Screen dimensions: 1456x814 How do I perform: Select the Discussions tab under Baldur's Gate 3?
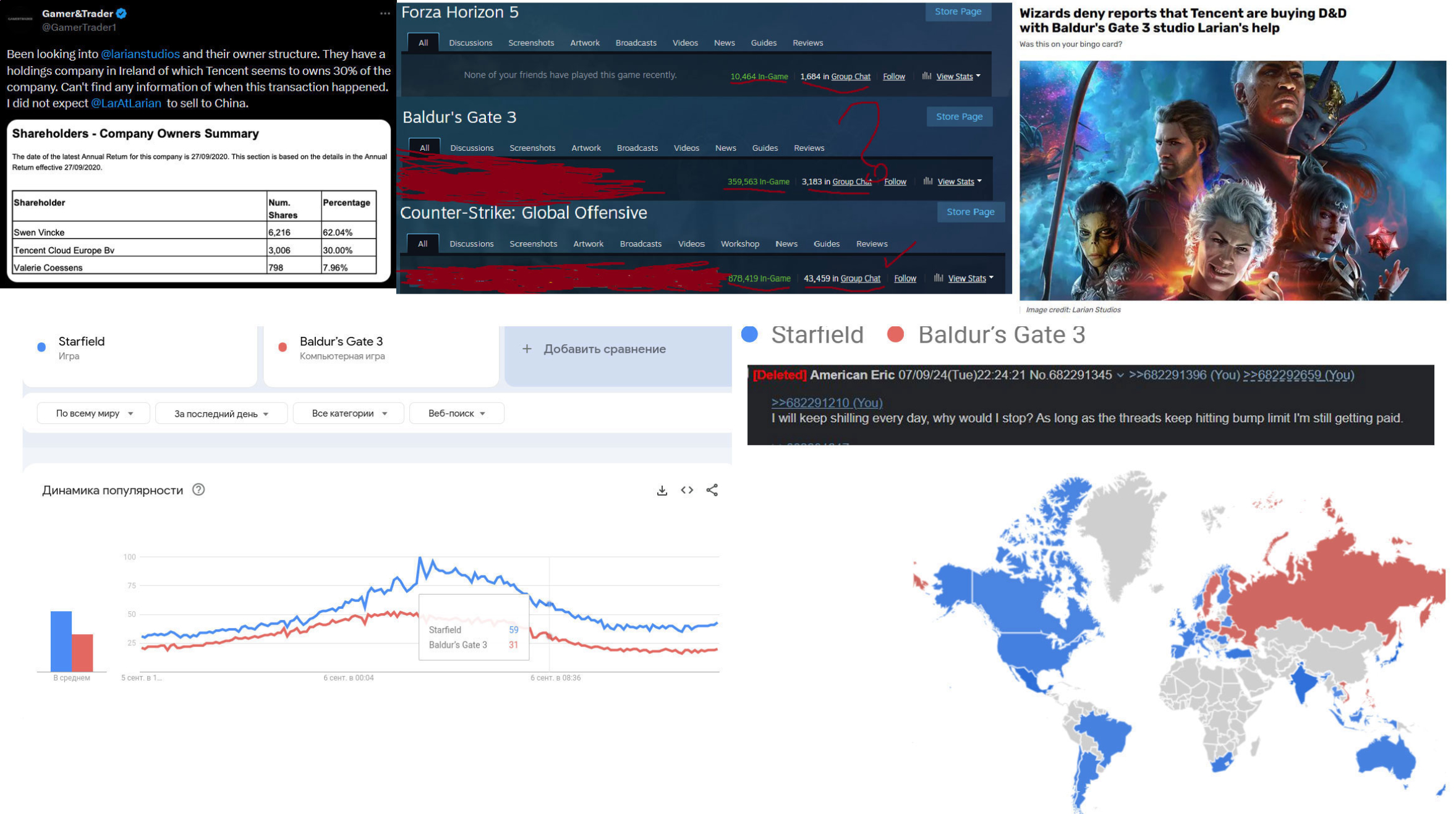tap(472, 148)
